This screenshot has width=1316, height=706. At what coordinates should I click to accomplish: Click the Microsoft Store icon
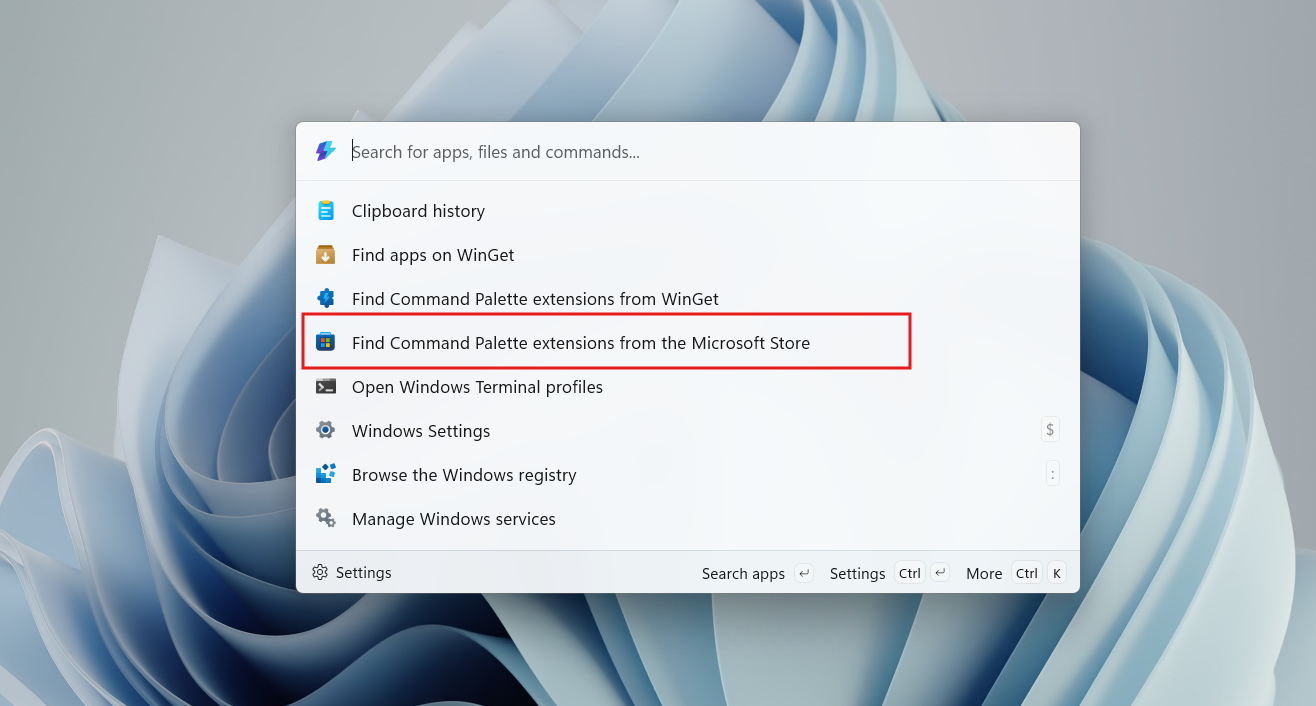(x=326, y=343)
